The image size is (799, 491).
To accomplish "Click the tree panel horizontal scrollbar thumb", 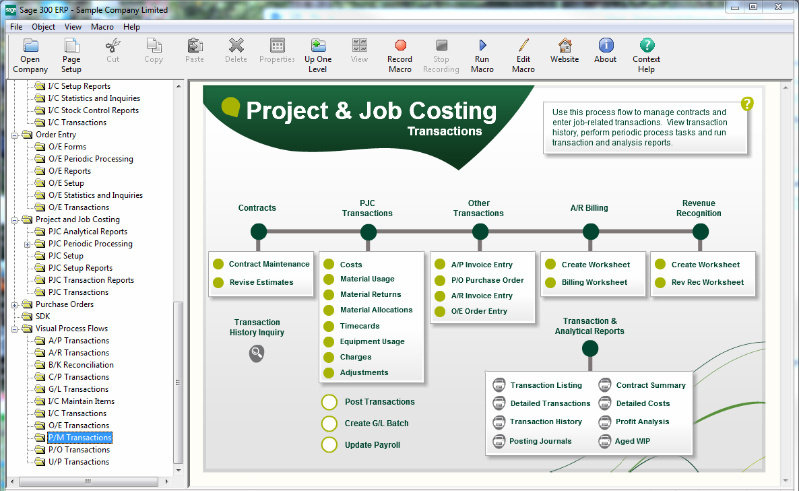I will (x=88, y=481).
